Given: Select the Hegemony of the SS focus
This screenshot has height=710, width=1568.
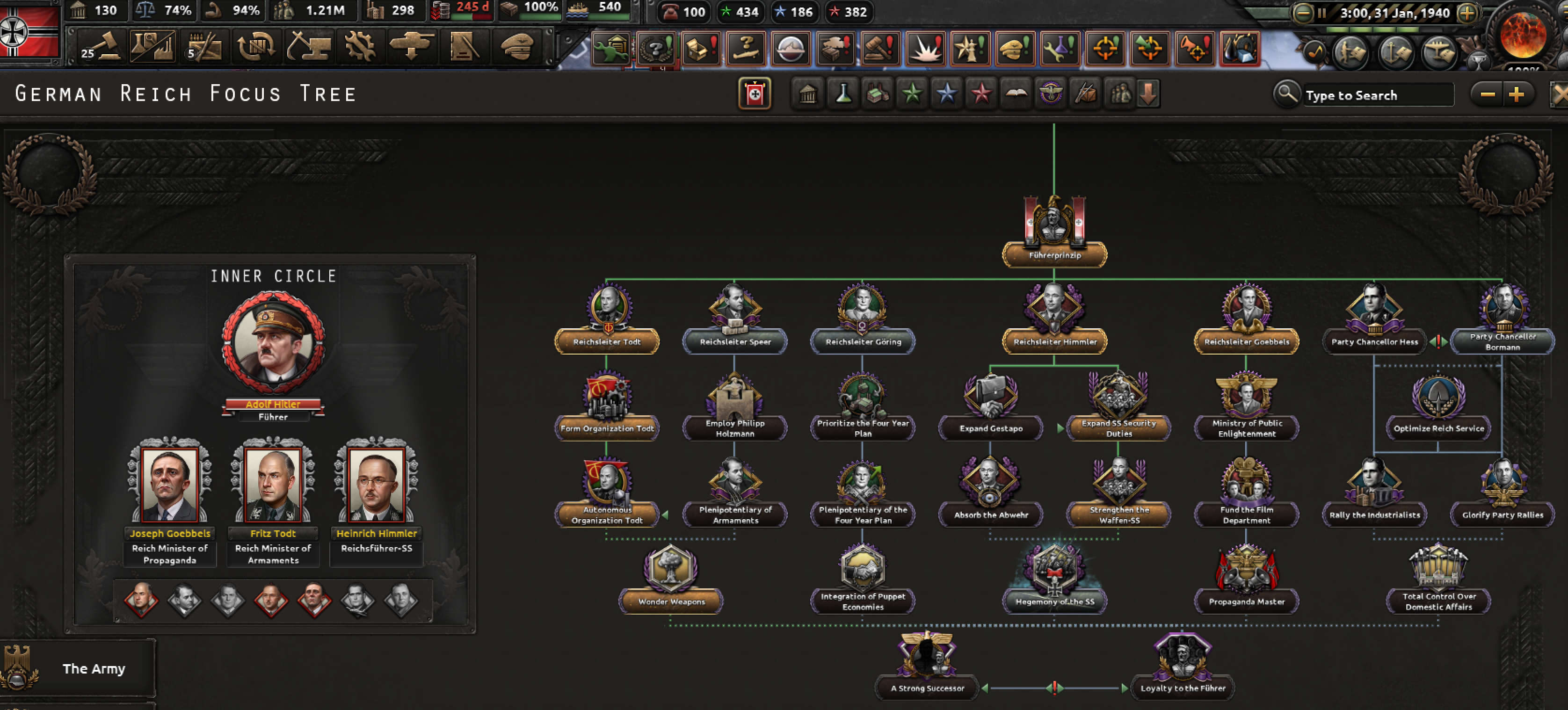Looking at the screenshot, I should 1054,579.
